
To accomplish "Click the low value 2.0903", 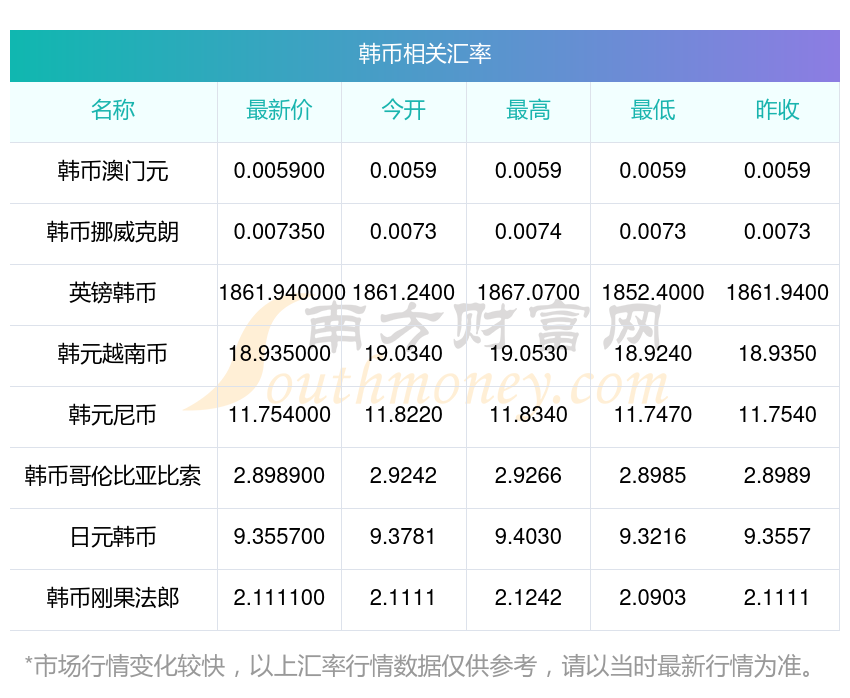I will (x=653, y=598).
